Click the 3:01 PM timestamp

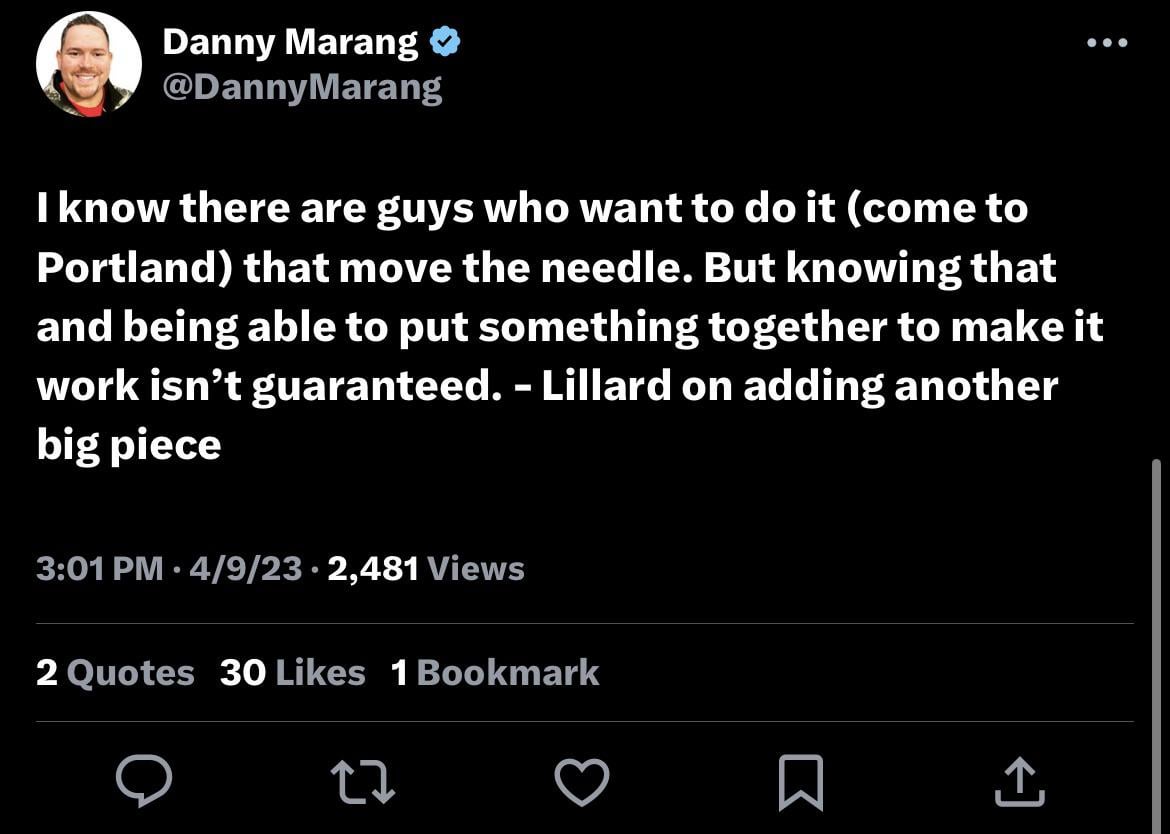99,569
